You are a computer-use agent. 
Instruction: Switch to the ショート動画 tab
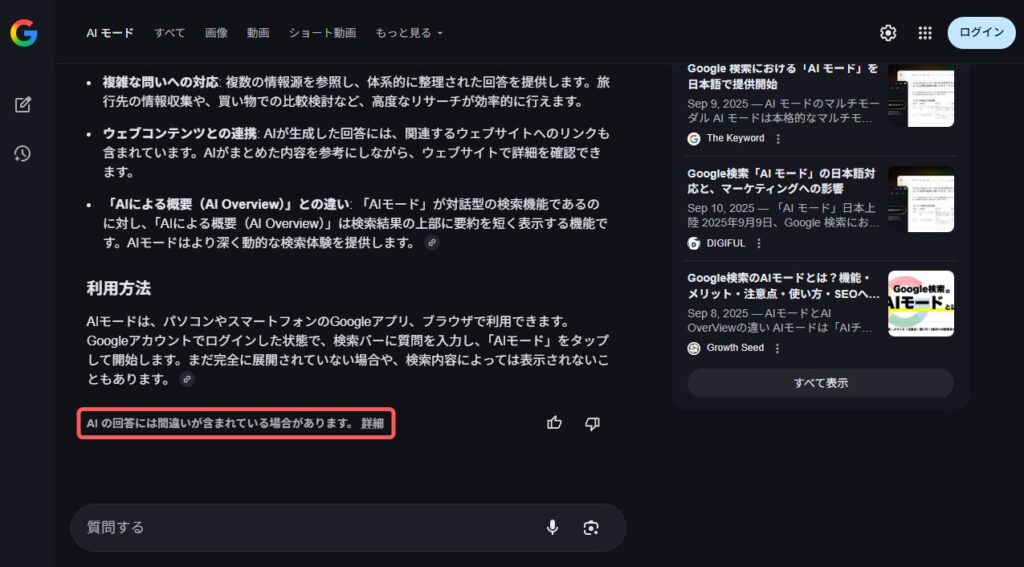click(323, 33)
